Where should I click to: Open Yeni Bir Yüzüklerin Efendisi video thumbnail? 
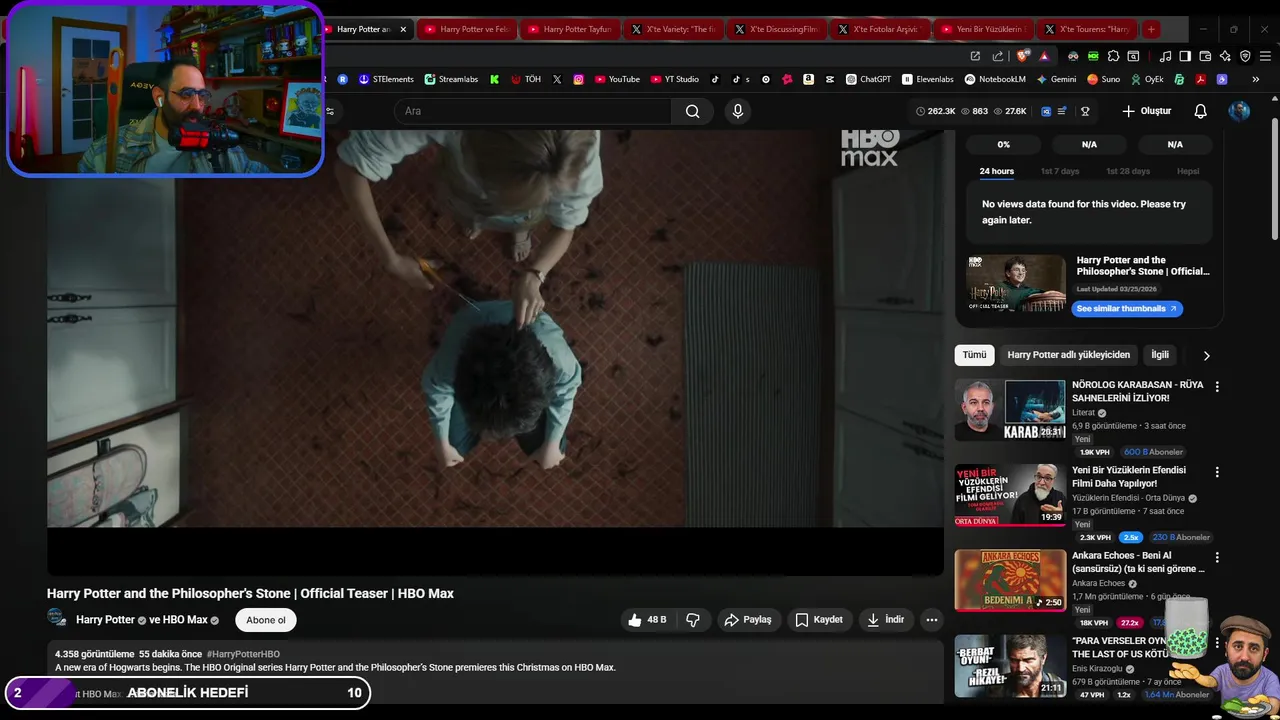(x=1010, y=495)
